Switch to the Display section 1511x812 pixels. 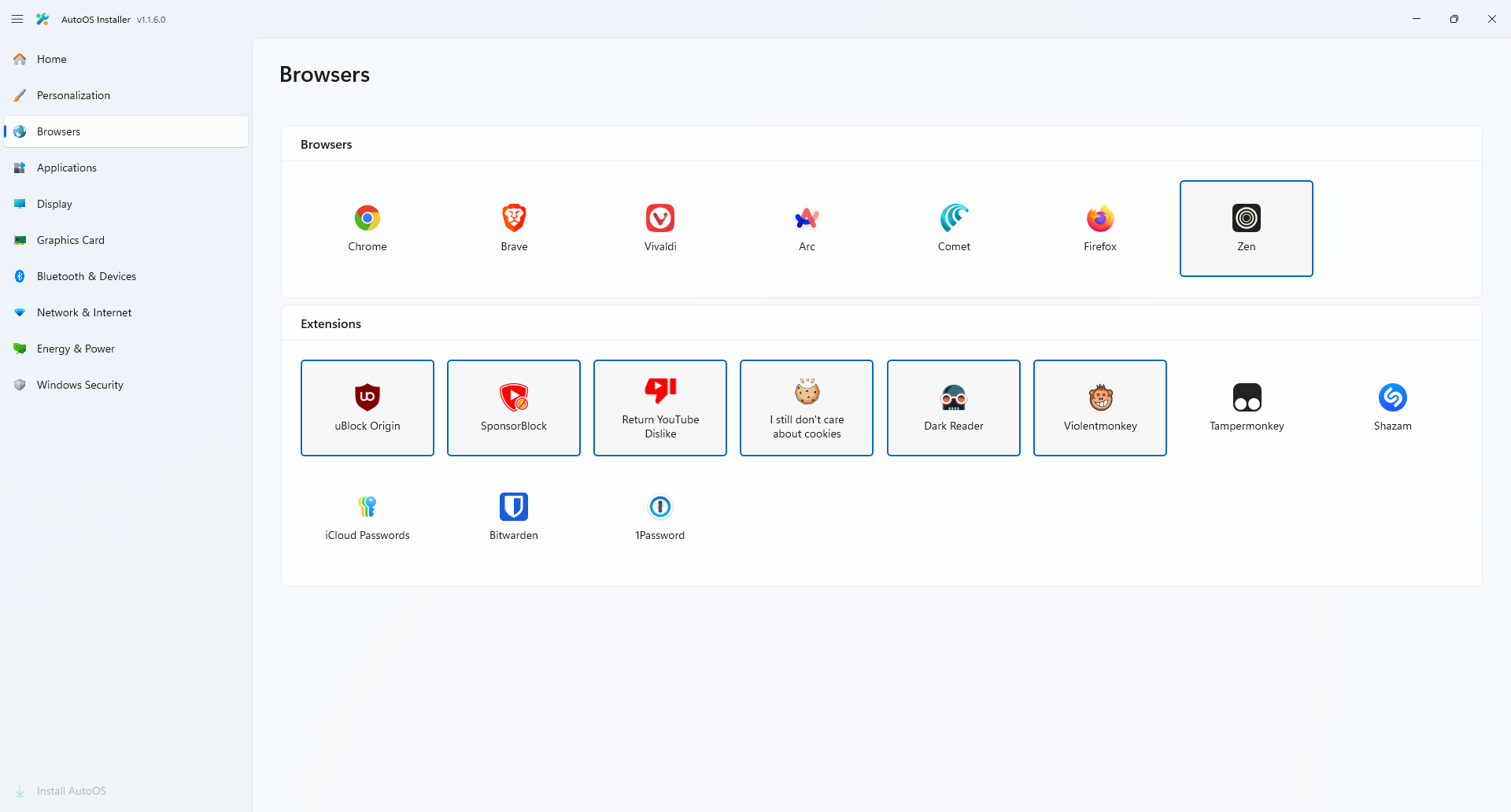coord(126,204)
